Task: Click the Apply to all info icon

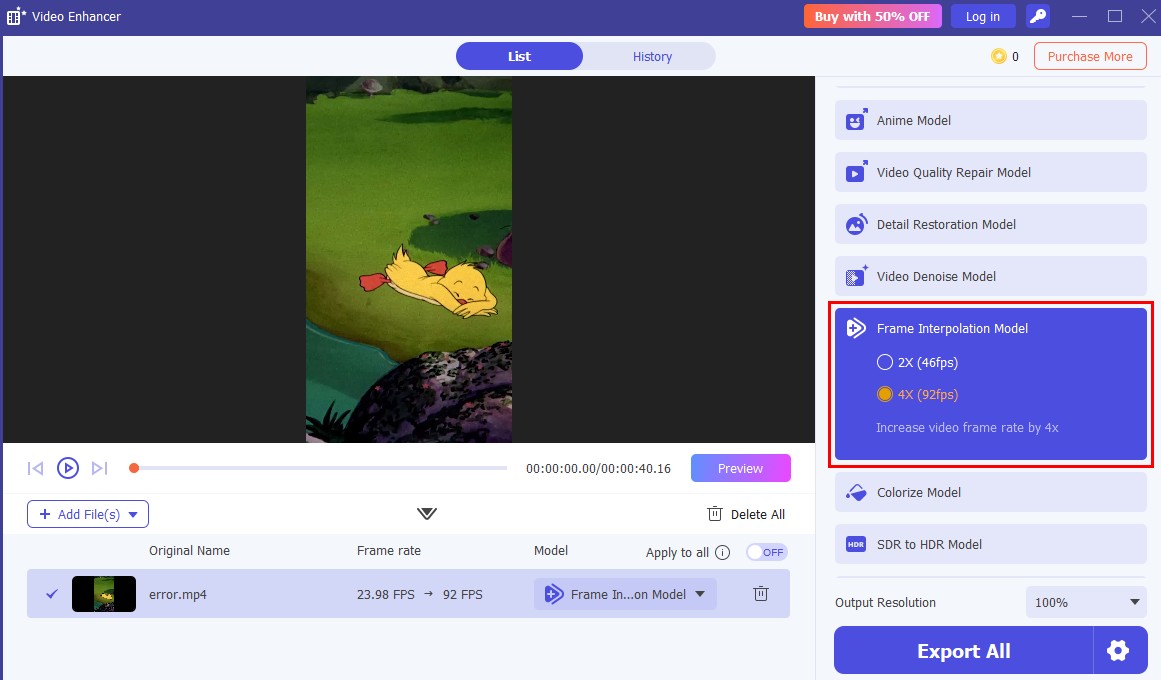Action: 723,553
